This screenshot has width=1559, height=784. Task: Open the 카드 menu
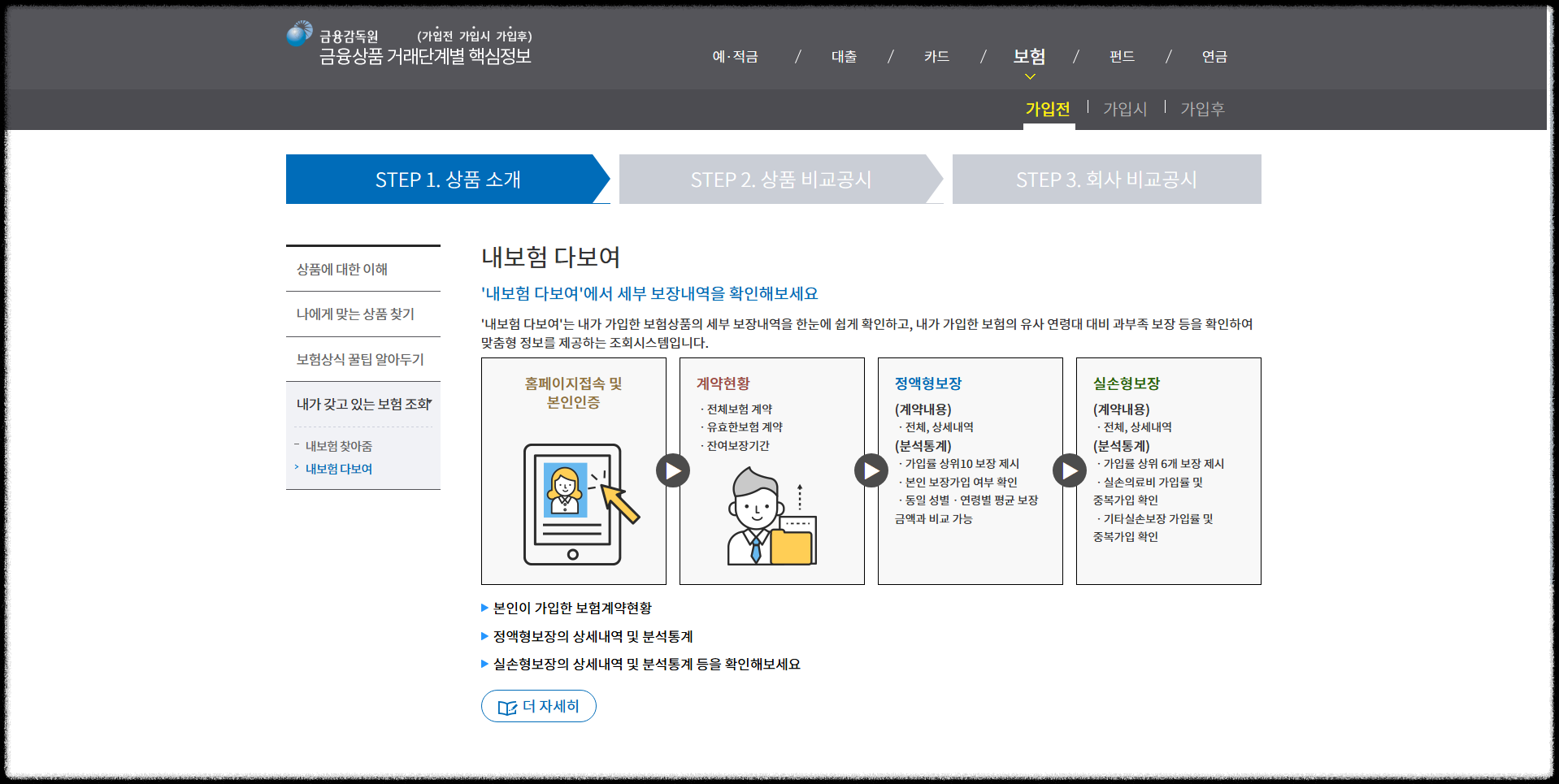936,57
